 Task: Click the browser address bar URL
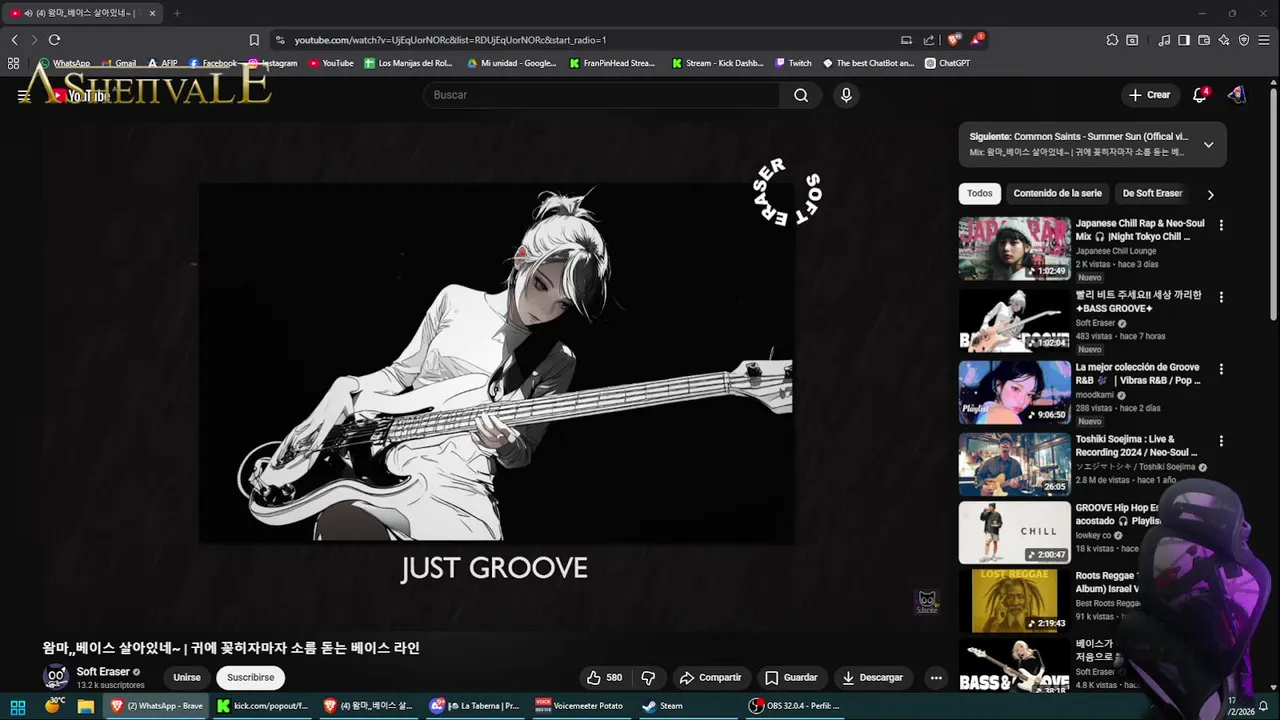click(x=450, y=40)
